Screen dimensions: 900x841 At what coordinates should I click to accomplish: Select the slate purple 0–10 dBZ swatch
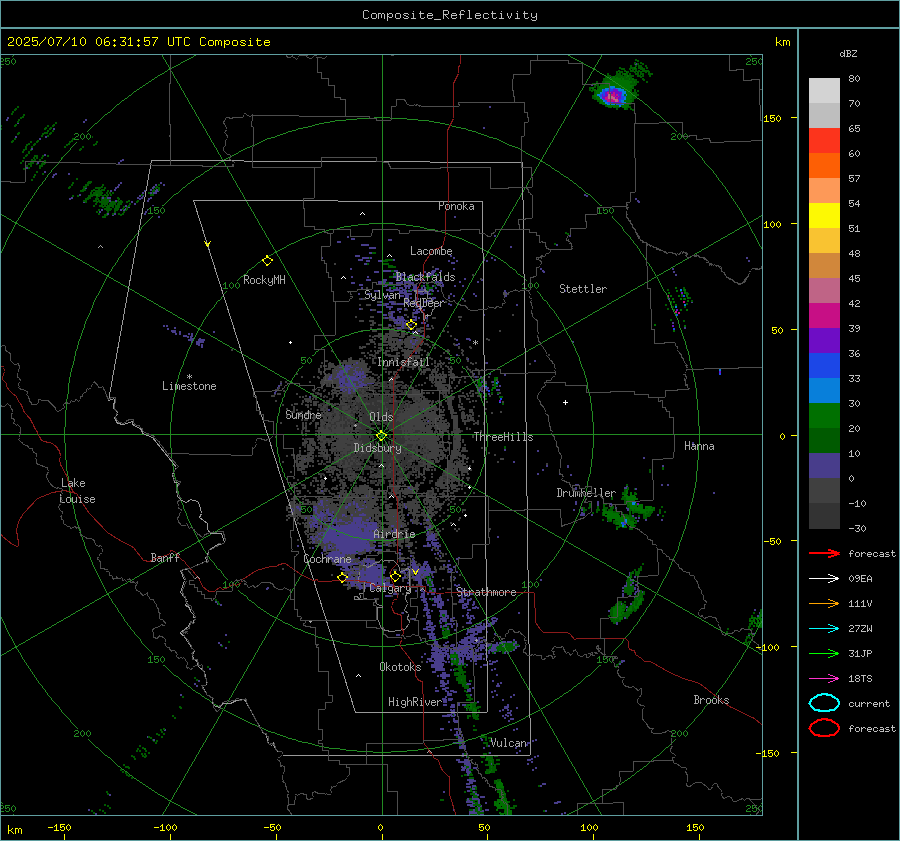824,466
